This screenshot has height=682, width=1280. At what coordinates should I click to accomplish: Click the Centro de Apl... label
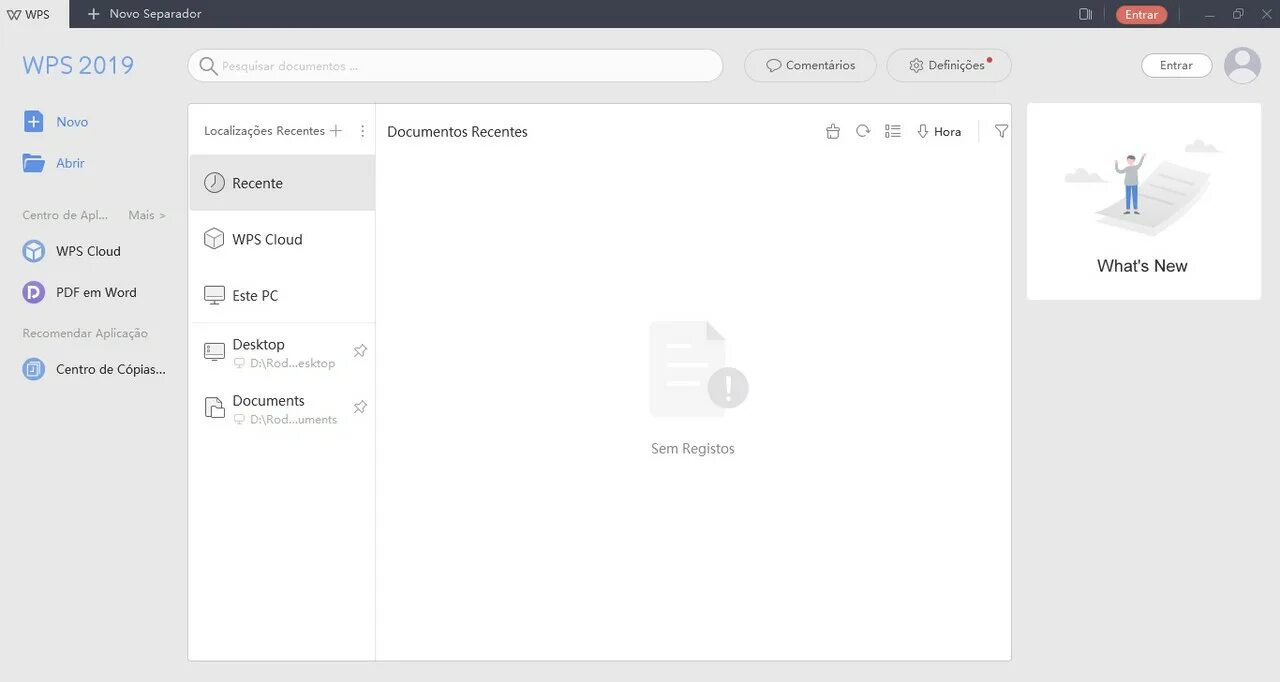[65, 215]
